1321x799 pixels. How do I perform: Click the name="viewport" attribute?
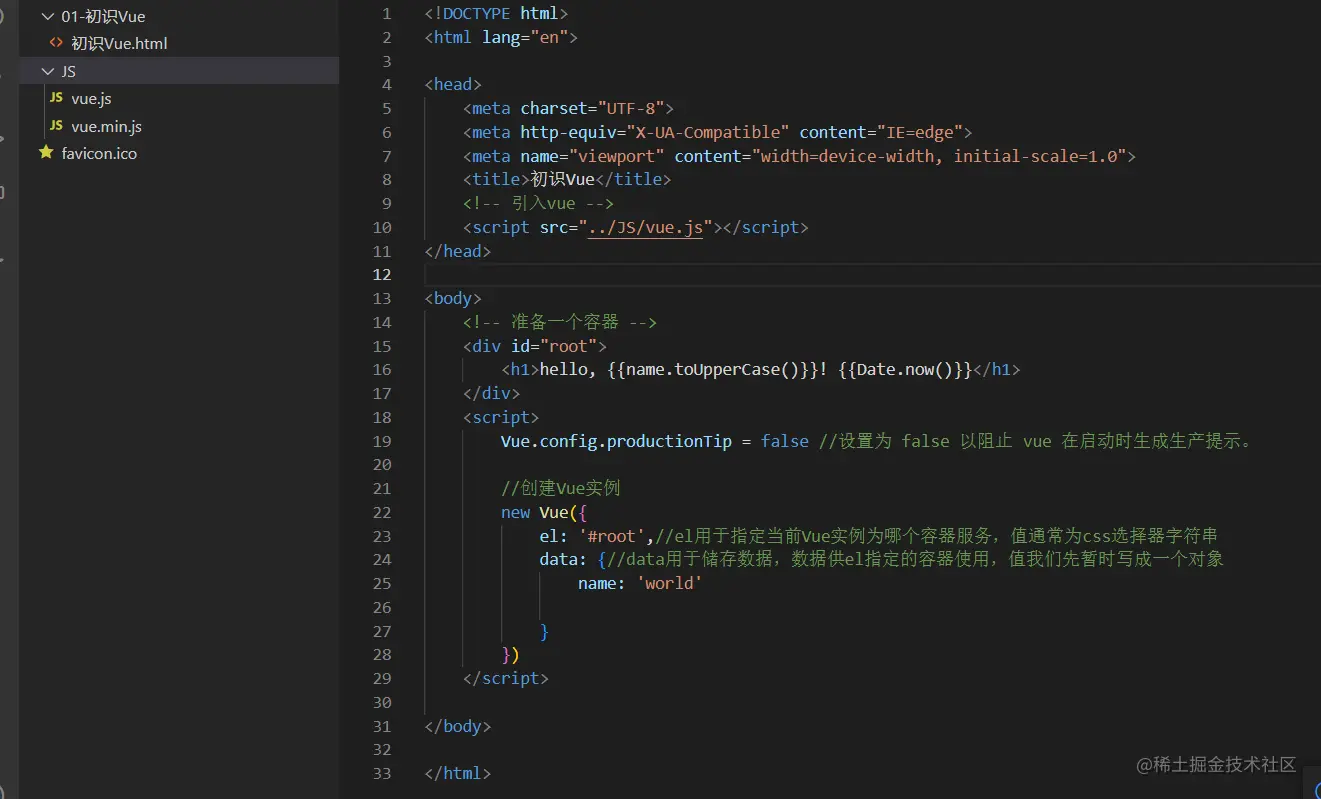592,157
